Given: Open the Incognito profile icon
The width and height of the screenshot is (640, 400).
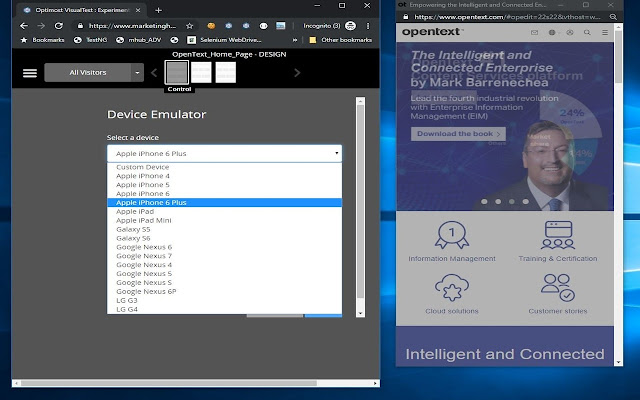Looking at the screenshot, I should (350, 26).
